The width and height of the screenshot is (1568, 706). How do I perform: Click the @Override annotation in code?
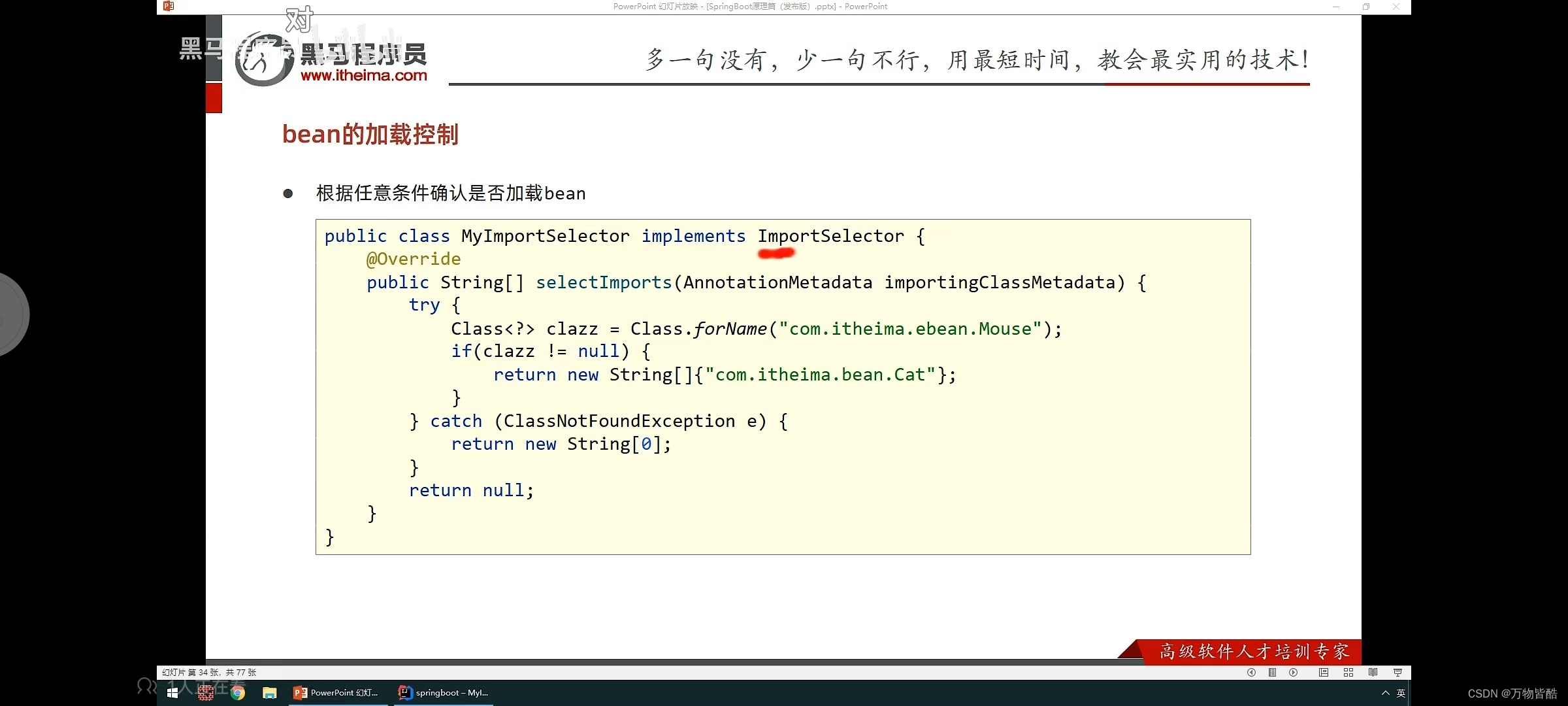coord(413,259)
